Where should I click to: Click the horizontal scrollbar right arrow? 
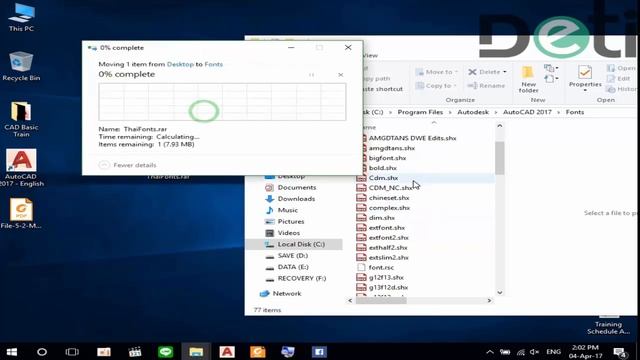click(489, 300)
